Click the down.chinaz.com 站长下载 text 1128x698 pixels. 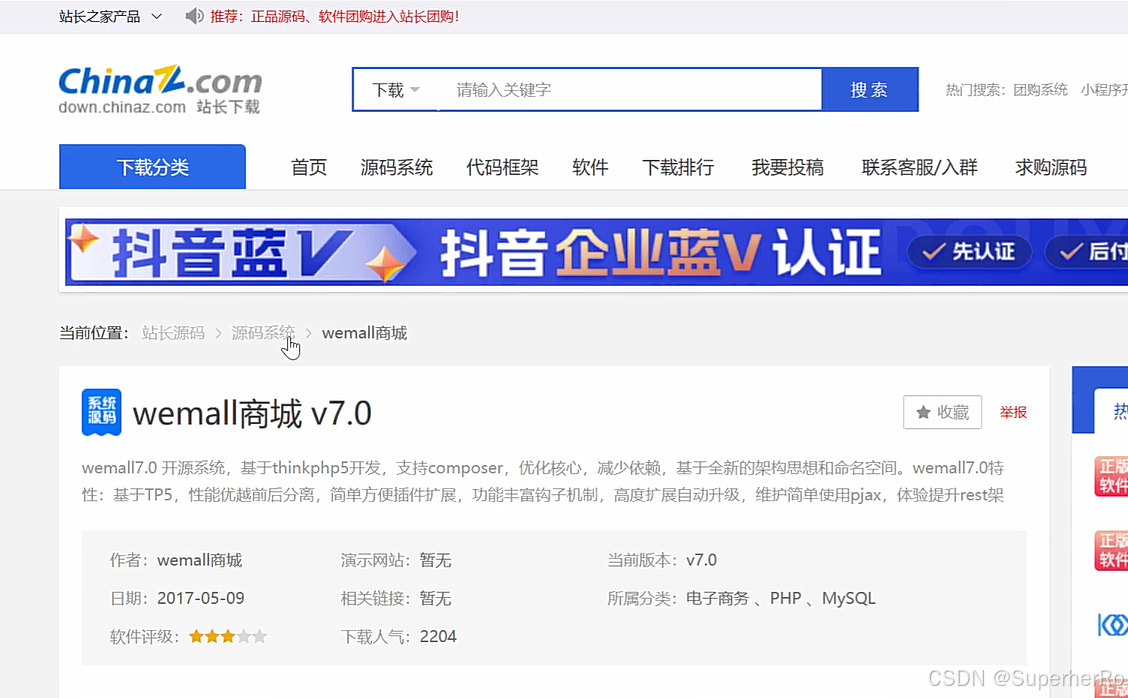tap(159, 107)
